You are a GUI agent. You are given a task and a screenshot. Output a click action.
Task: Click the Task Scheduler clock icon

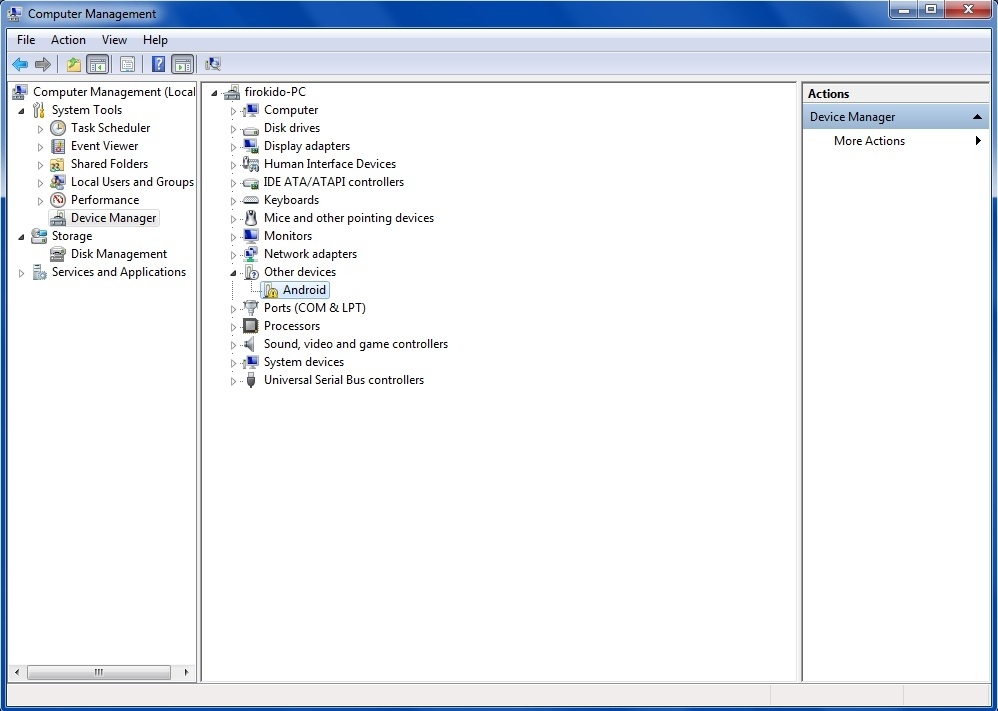58,128
